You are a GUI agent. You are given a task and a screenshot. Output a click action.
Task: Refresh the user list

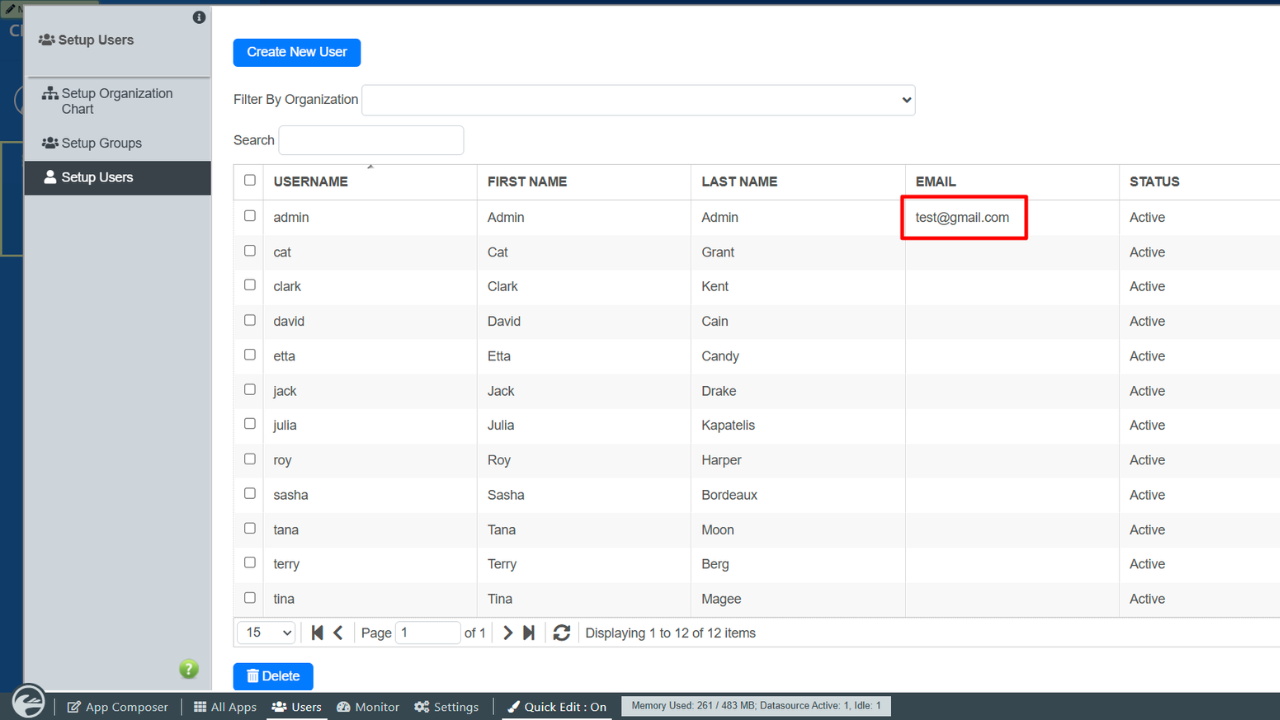(x=562, y=633)
